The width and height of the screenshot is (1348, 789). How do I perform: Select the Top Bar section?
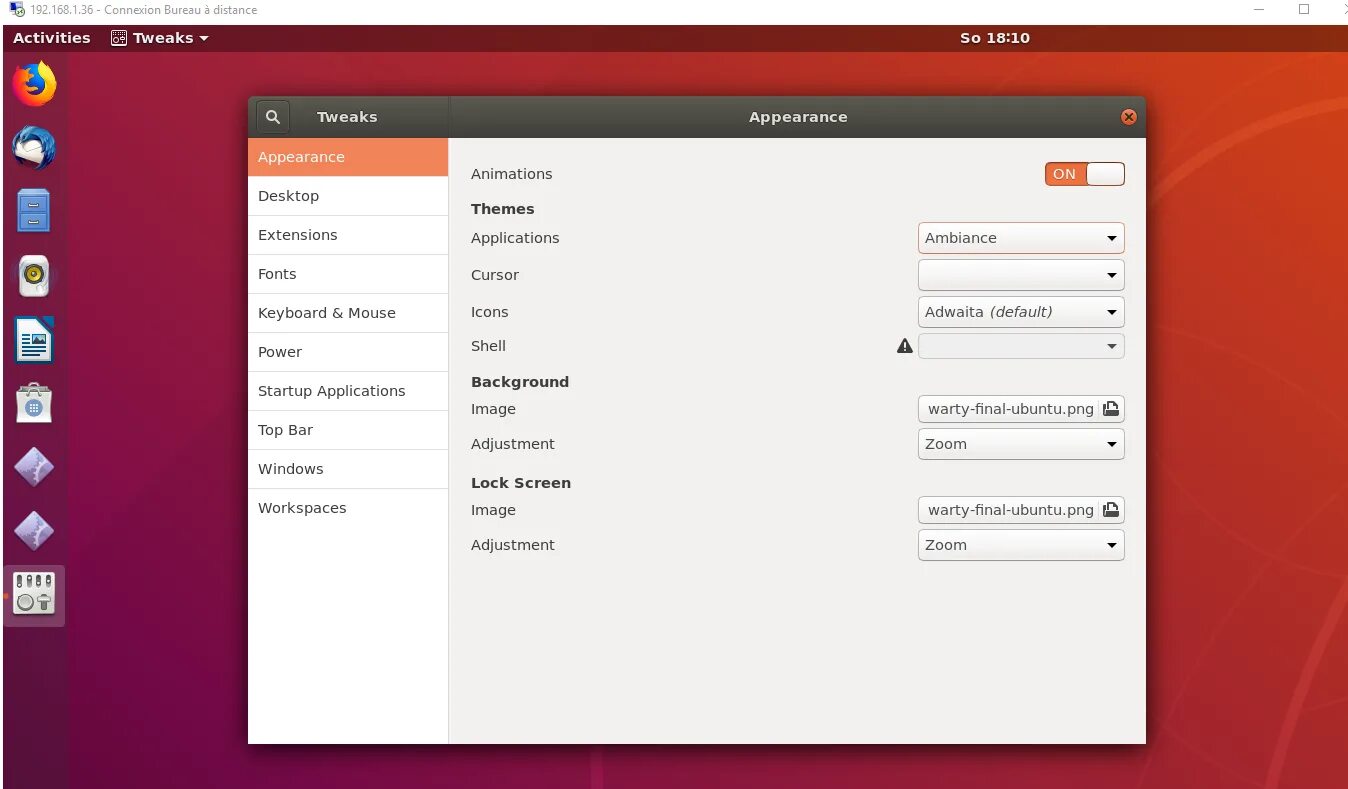click(x=348, y=430)
